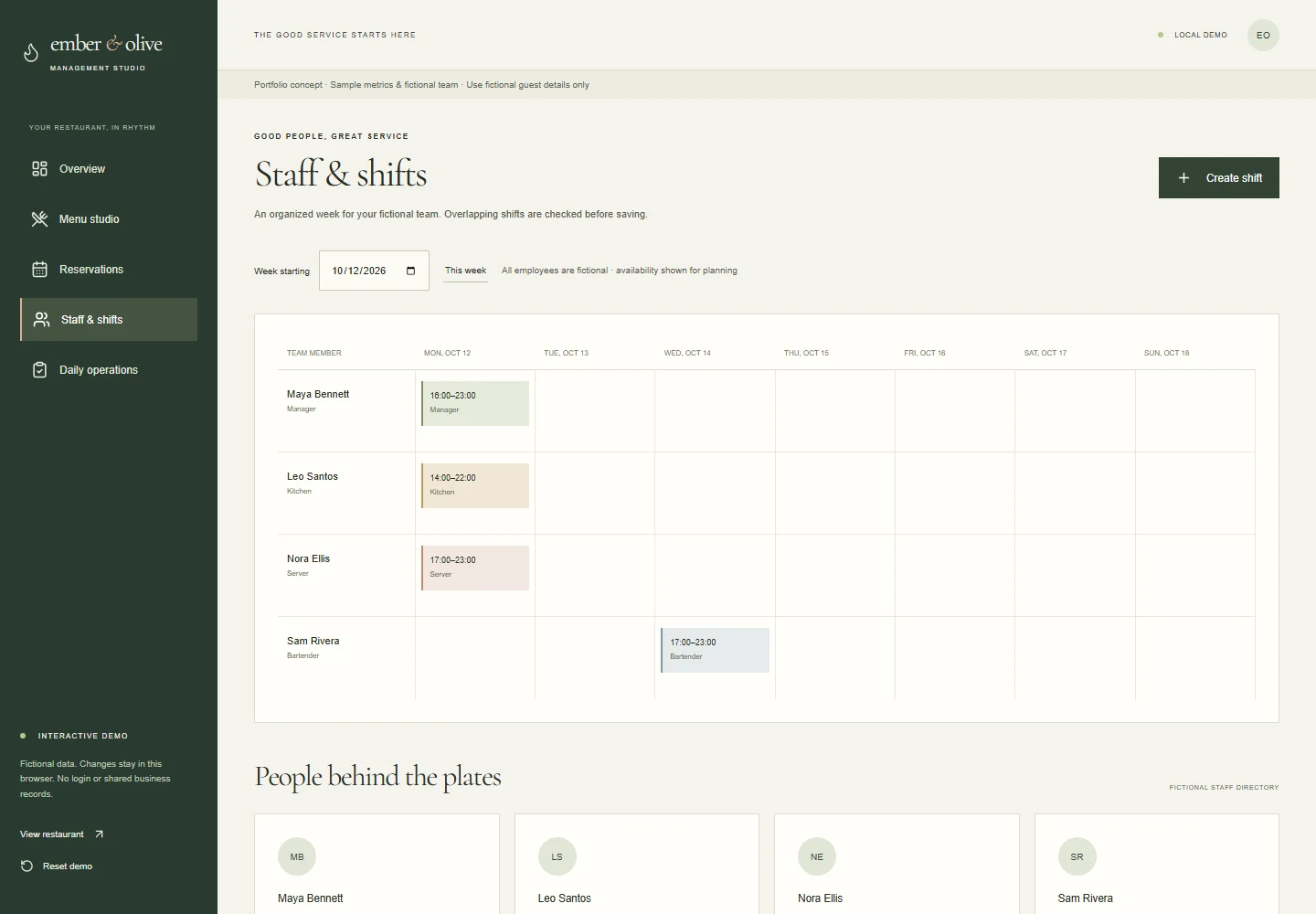Click the TEAM MEMBER column header
Viewport: 1316px width, 914px height.
tap(314, 353)
